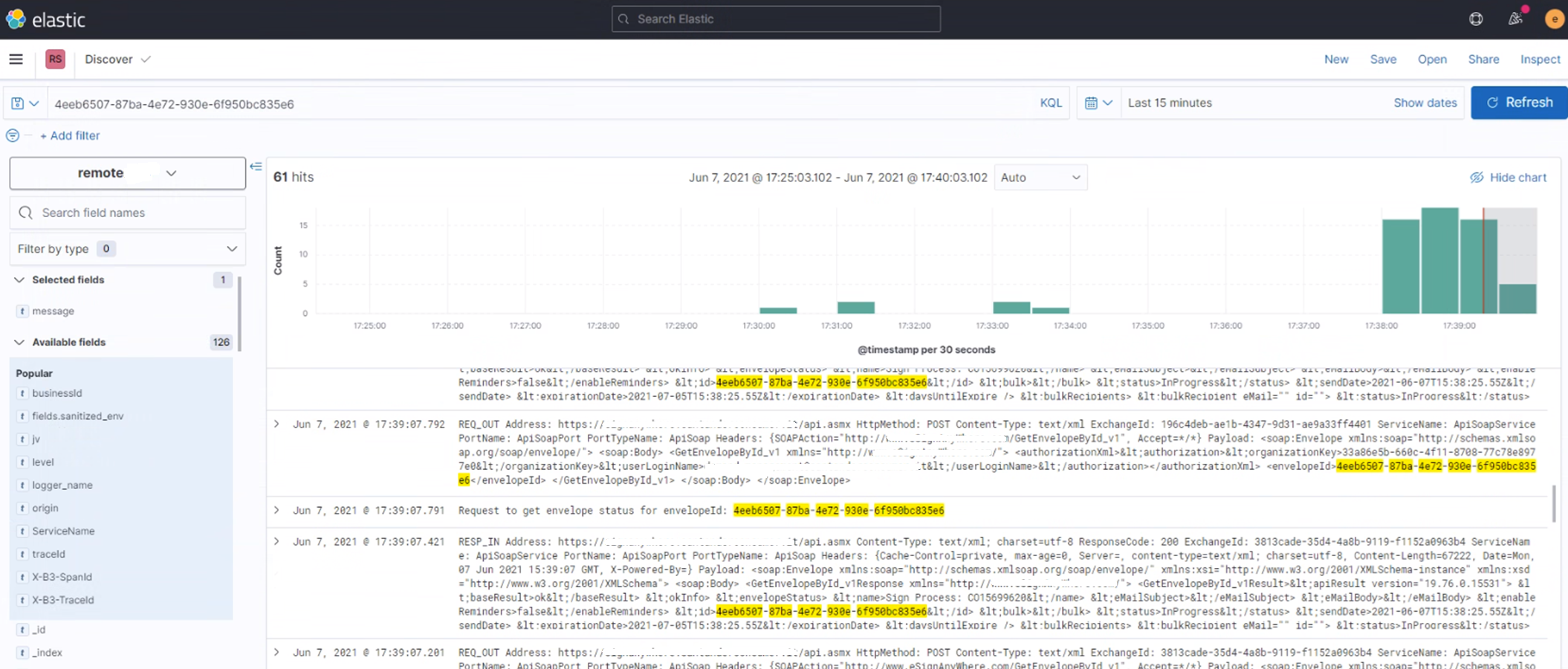Select the ServiceName field
The image size is (1568, 669).
pyautogui.click(x=63, y=531)
